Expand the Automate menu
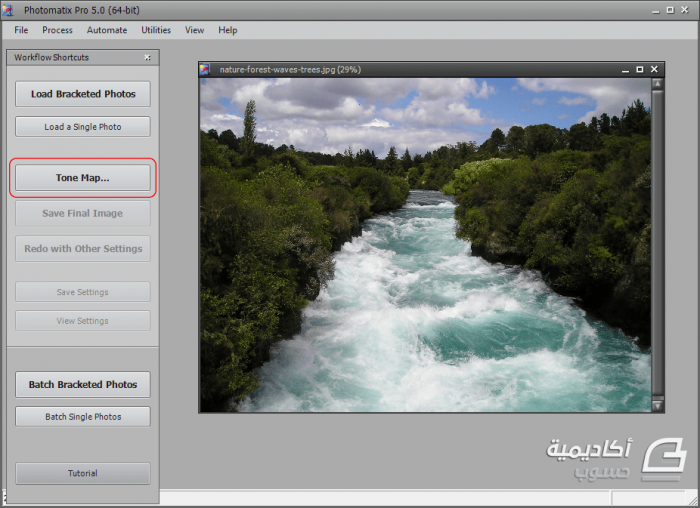The width and height of the screenshot is (700, 508). tap(107, 30)
